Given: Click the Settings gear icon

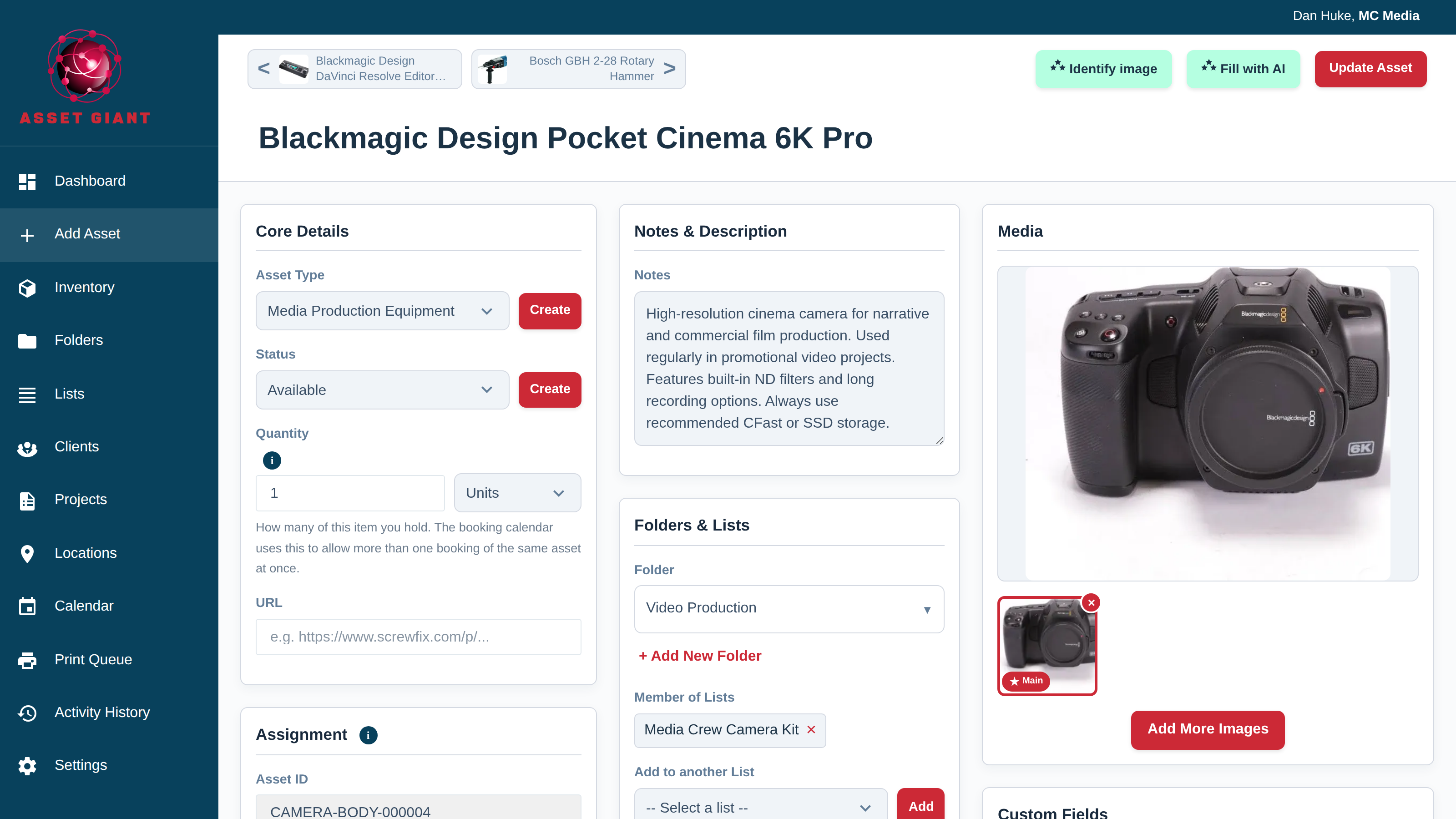Looking at the screenshot, I should click(x=27, y=766).
